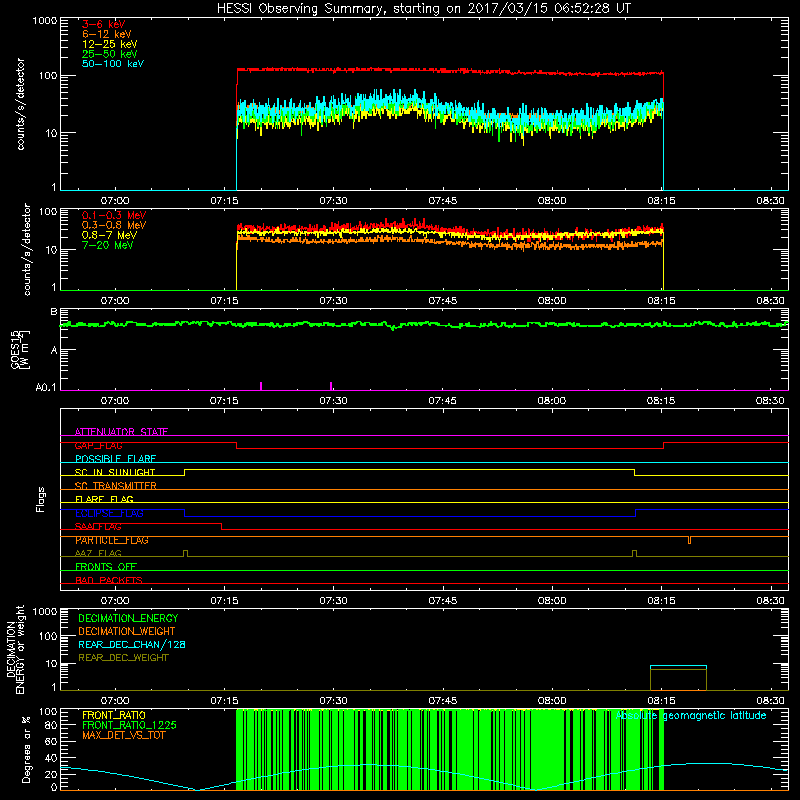The width and height of the screenshot is (800, 800).
Task: Click the Flags panel axis label
Action: coord(40,499)
